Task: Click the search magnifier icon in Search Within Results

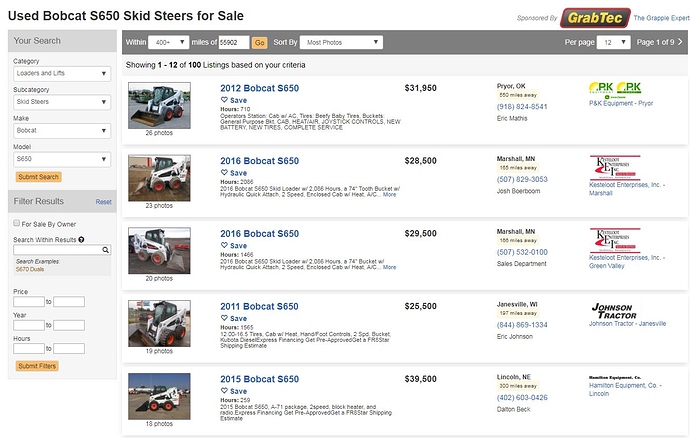Action: (x=106, y=250)
